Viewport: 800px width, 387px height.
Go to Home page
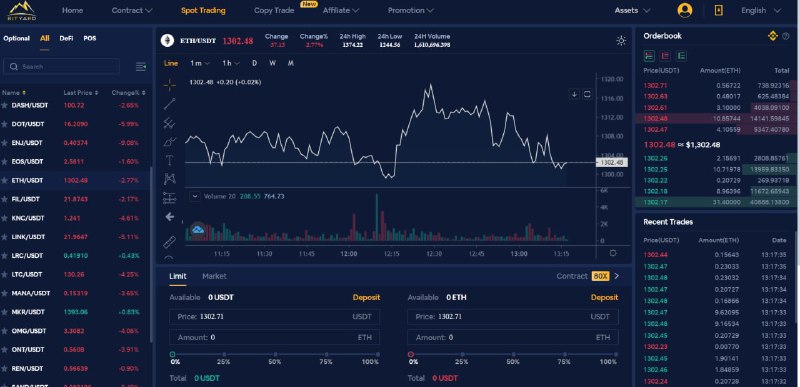pyautogui.click(x=72, y=10)
